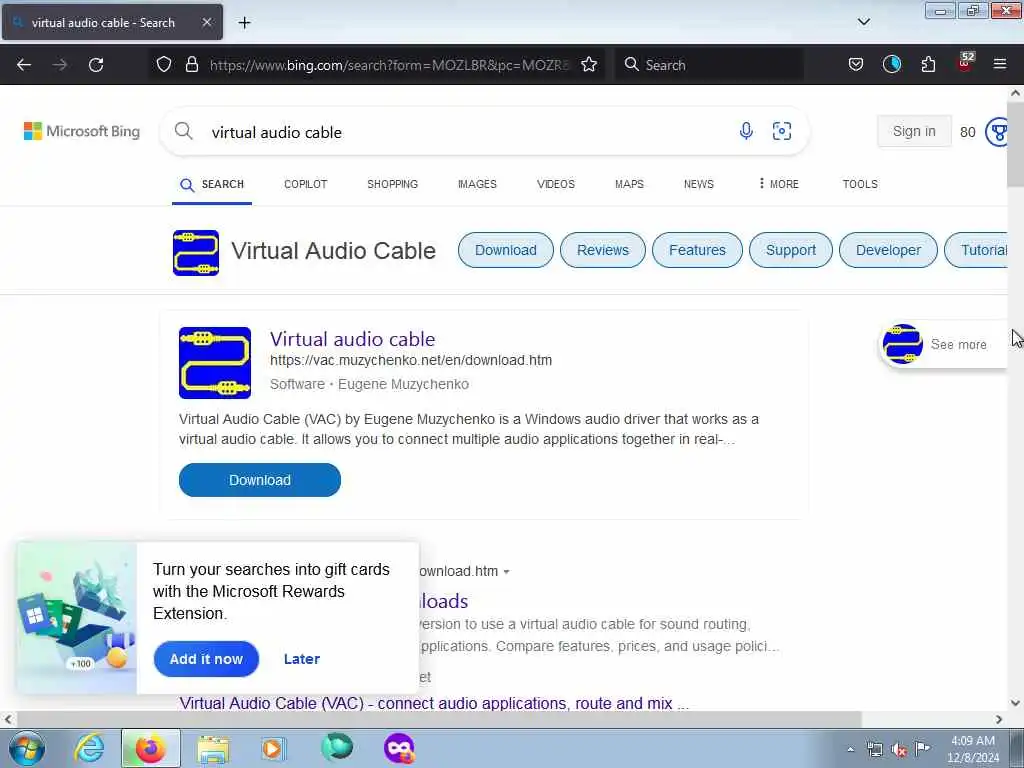Viewport: 1024px width, 768px height.
Task: Click Add it now rewards button
Action: (206, 659)
